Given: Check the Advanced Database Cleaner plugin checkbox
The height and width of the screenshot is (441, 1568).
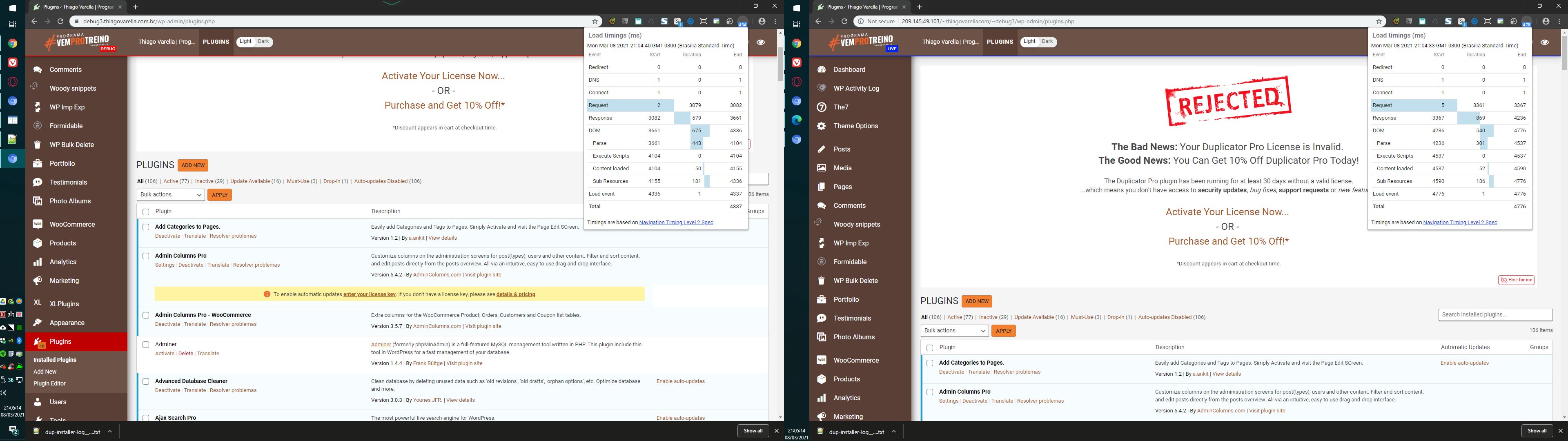Looking at the screenshot, I should (145, 381).
